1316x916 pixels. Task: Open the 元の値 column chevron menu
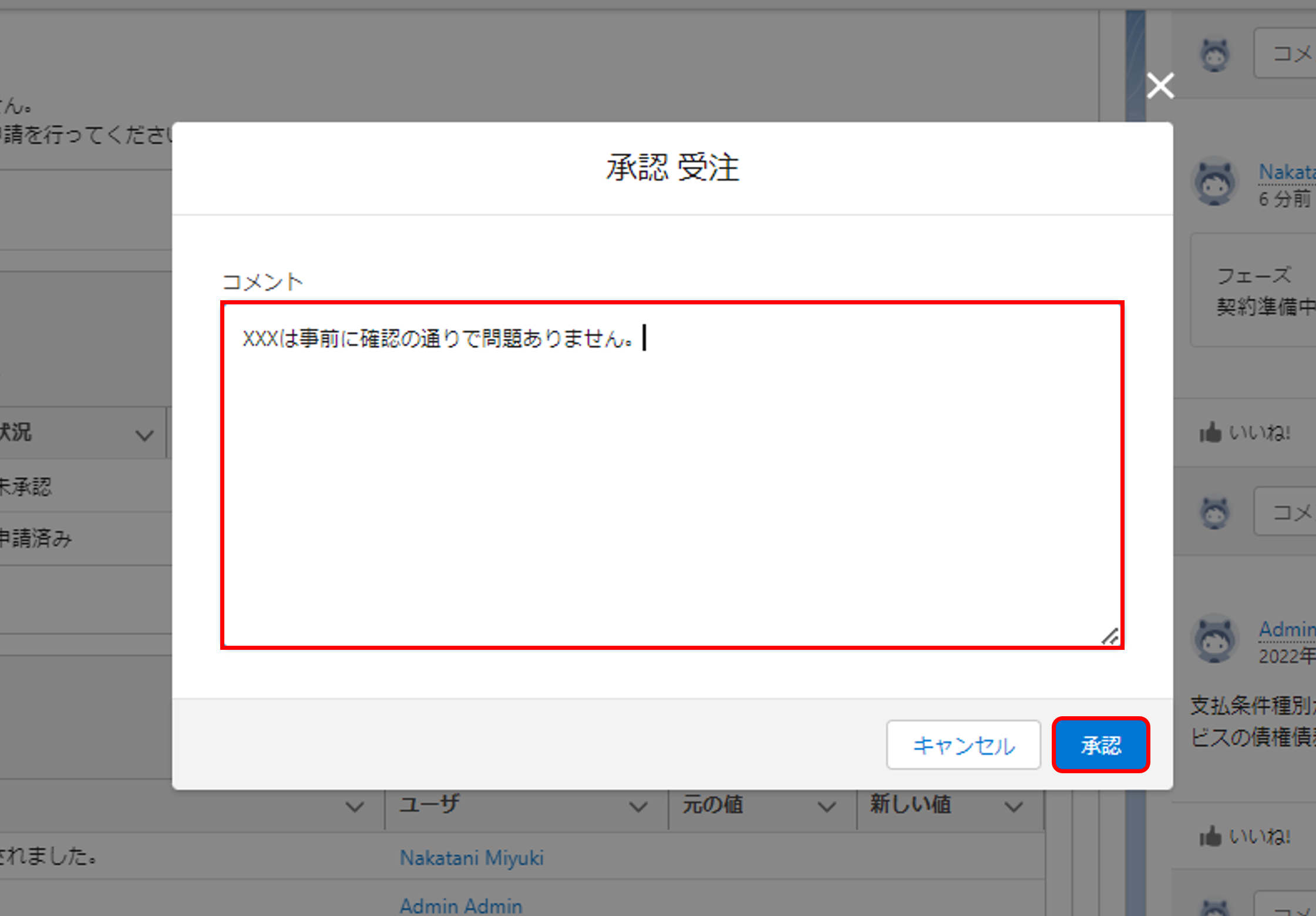pos(826,807)
